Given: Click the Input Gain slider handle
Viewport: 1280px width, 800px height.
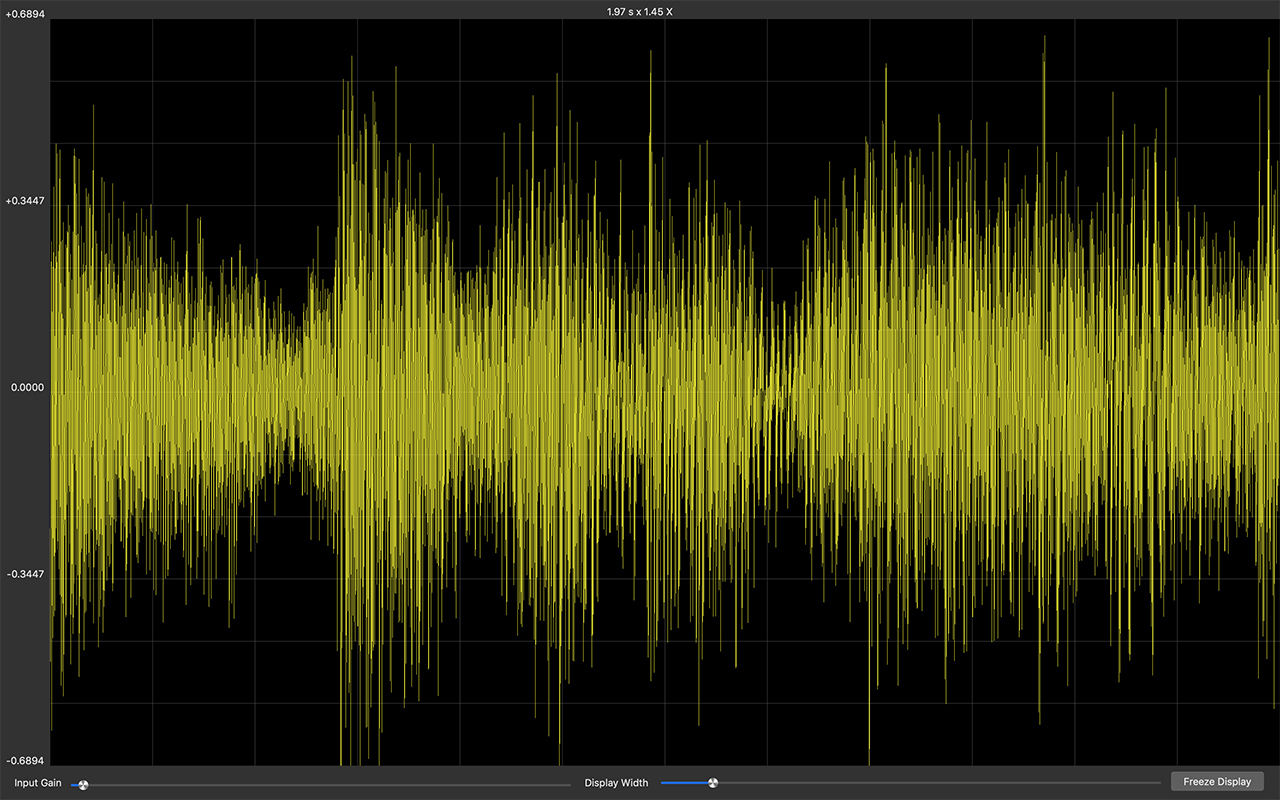Looking at the screenshot, I should 83,785.
